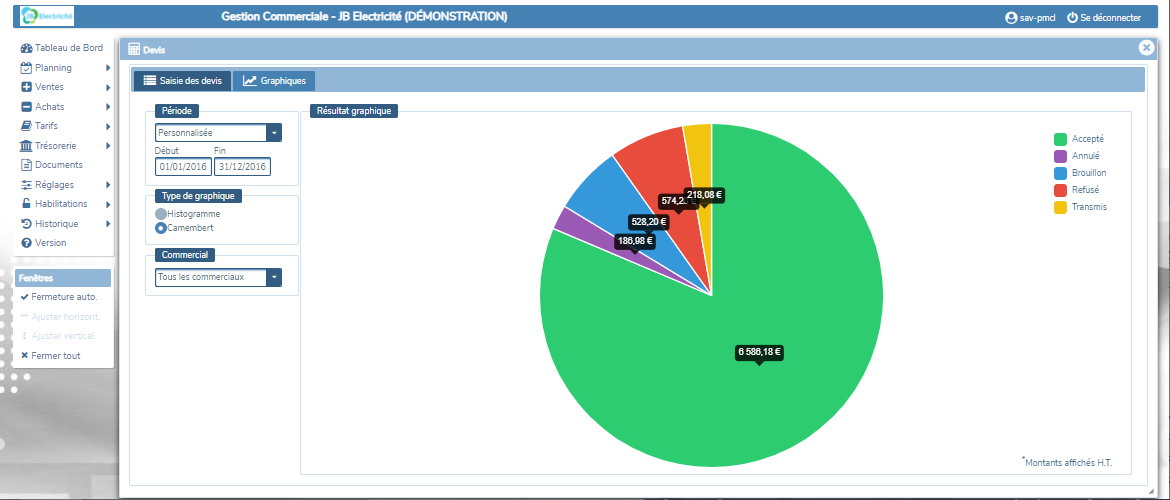This screenshot has width=1170, height=500.
Task: Click the Tableau de Bord dashboard icon
Action: [26, 48]
